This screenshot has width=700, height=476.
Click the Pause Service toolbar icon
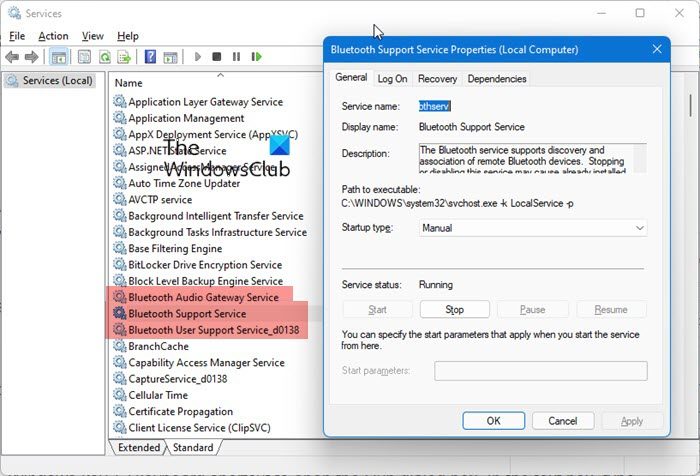point(236,57)
